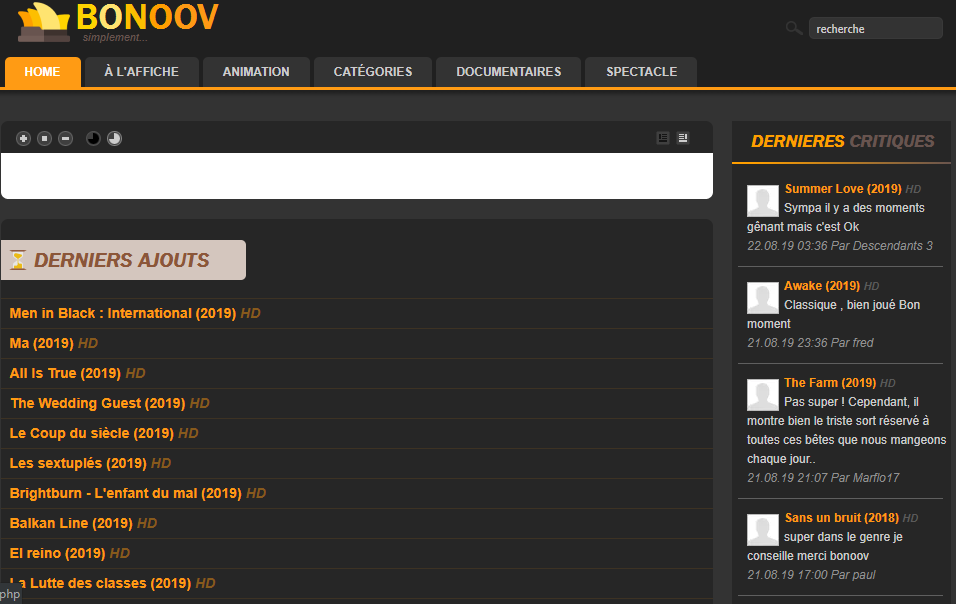Click the magnifier search icon

pos(793,28)
